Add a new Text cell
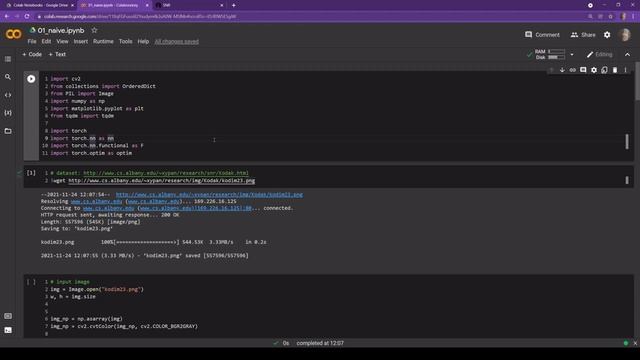The width and height of the screenshot is (640, 360). click(x=57, y=54)
